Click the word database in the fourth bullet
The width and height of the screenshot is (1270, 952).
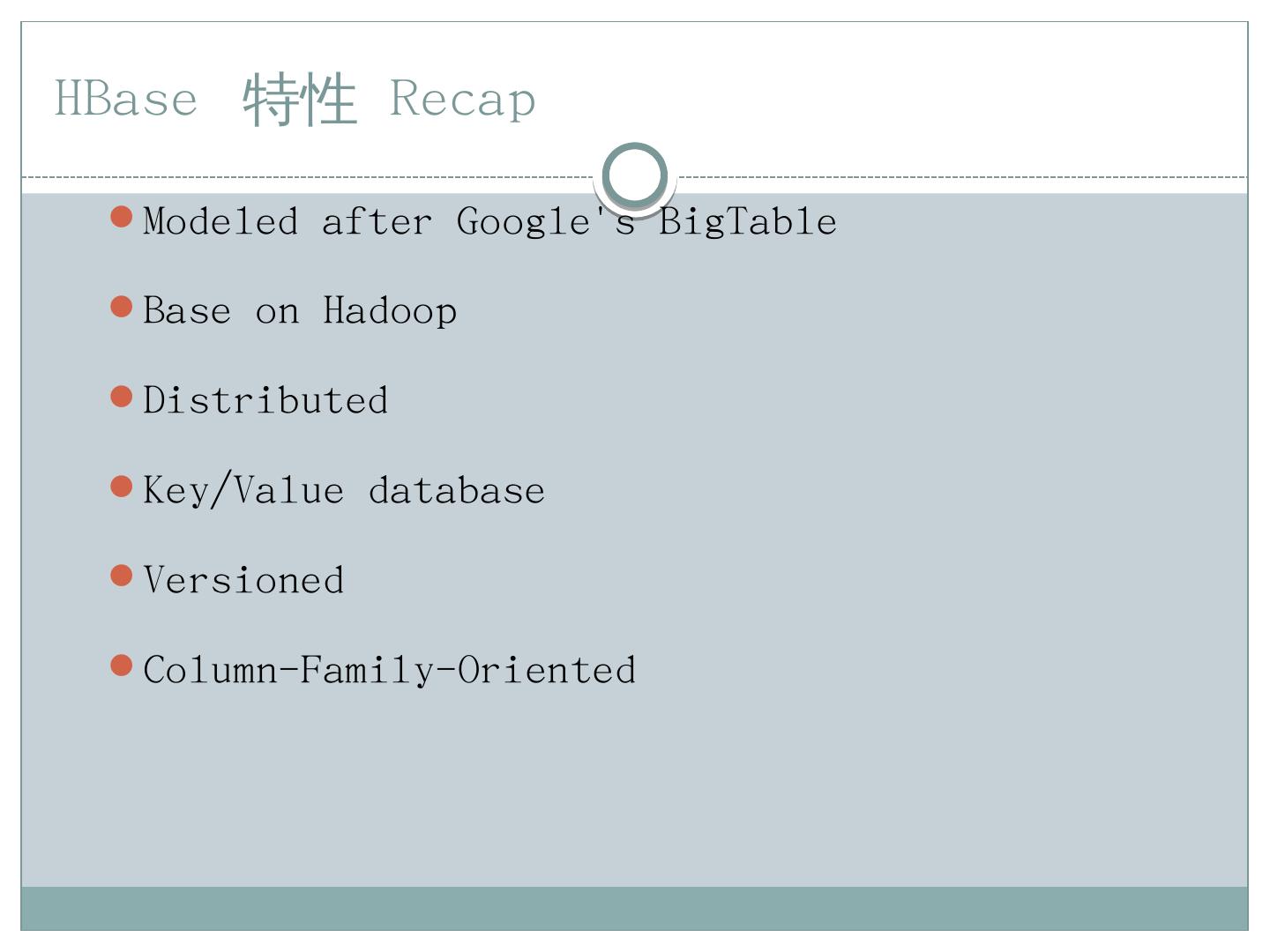456,491
